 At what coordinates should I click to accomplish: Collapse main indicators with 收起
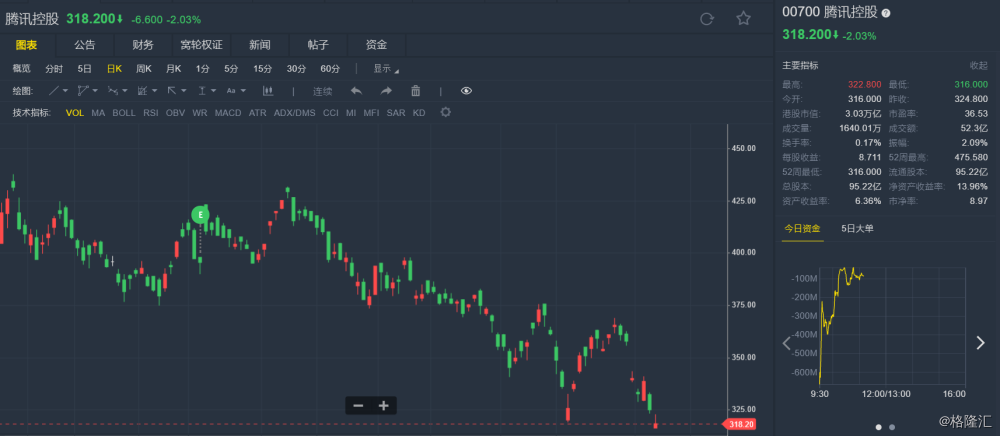coord(978,66)
